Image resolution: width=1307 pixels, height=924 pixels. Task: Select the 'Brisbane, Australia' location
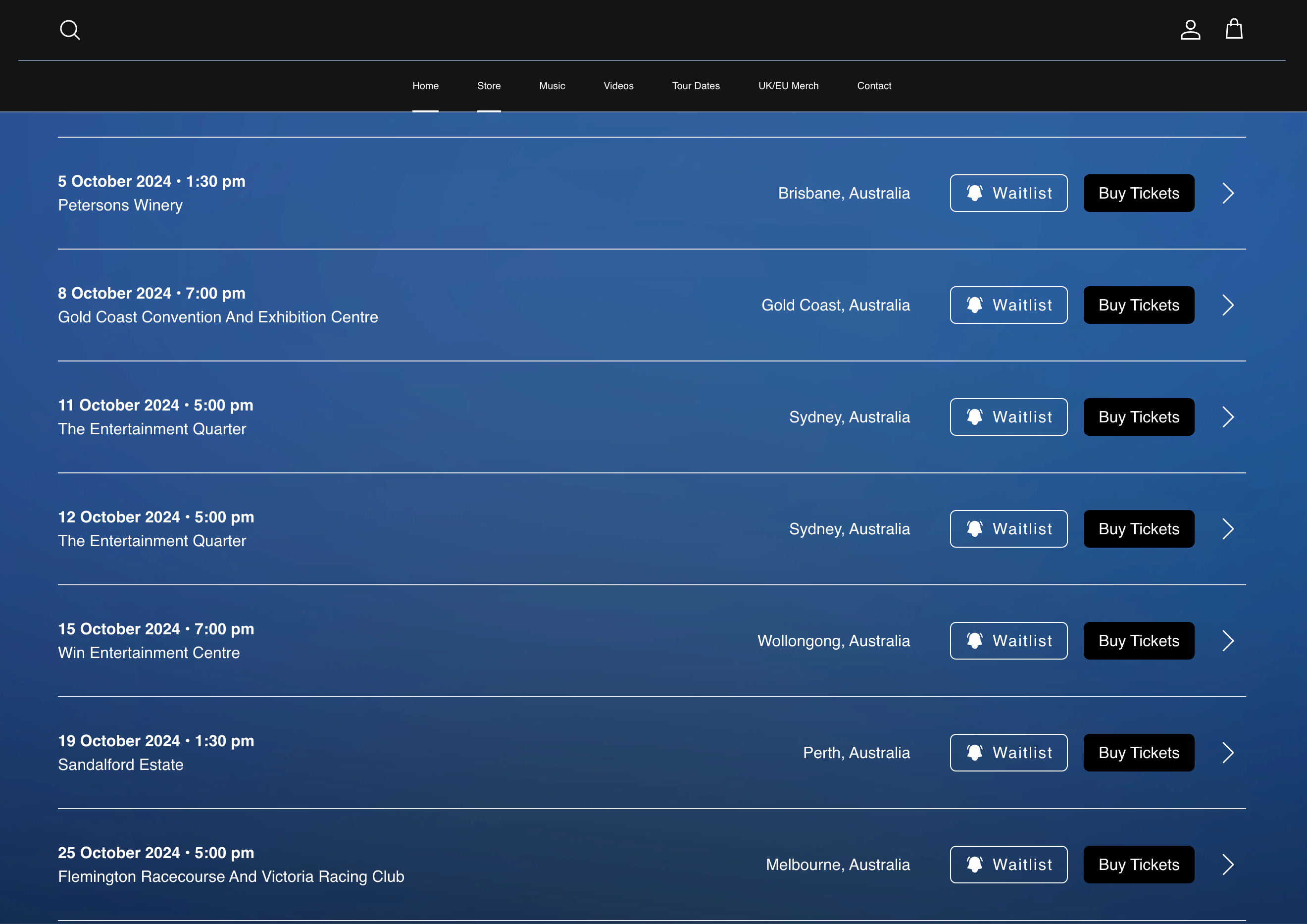[x=844, y=194]
